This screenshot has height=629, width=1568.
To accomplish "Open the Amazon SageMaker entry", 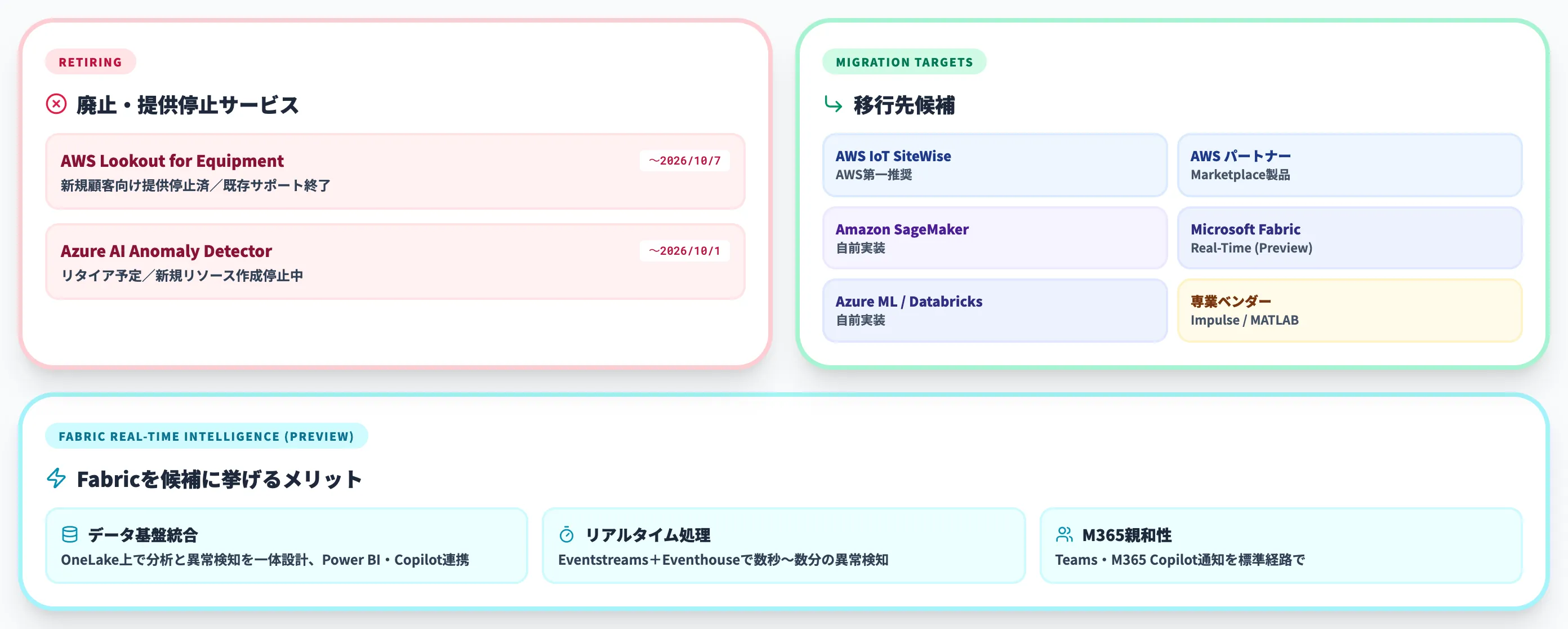I will pyautogui.click(x=994, y=238).
